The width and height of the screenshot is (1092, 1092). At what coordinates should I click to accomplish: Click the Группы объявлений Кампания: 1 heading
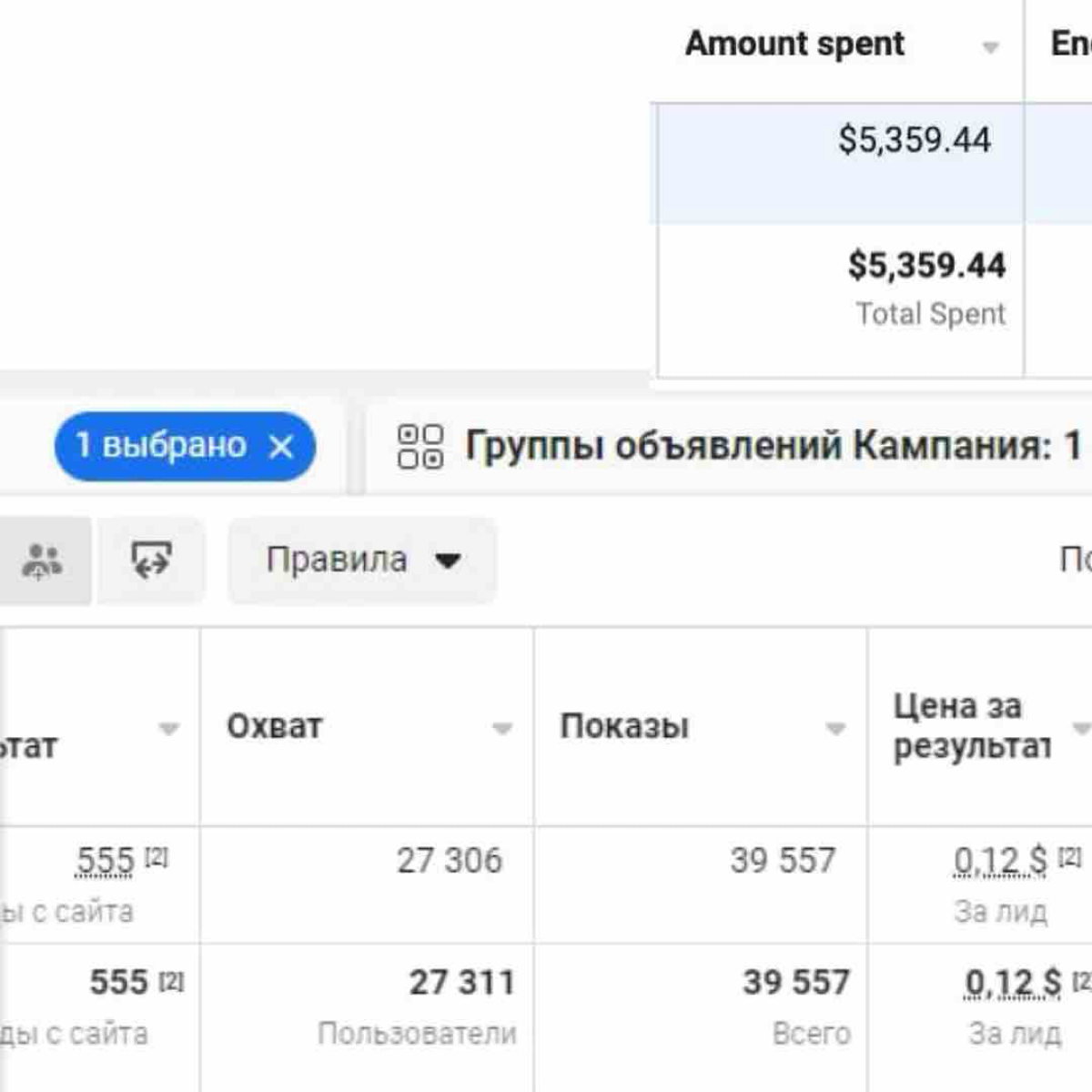pos(770,445)
